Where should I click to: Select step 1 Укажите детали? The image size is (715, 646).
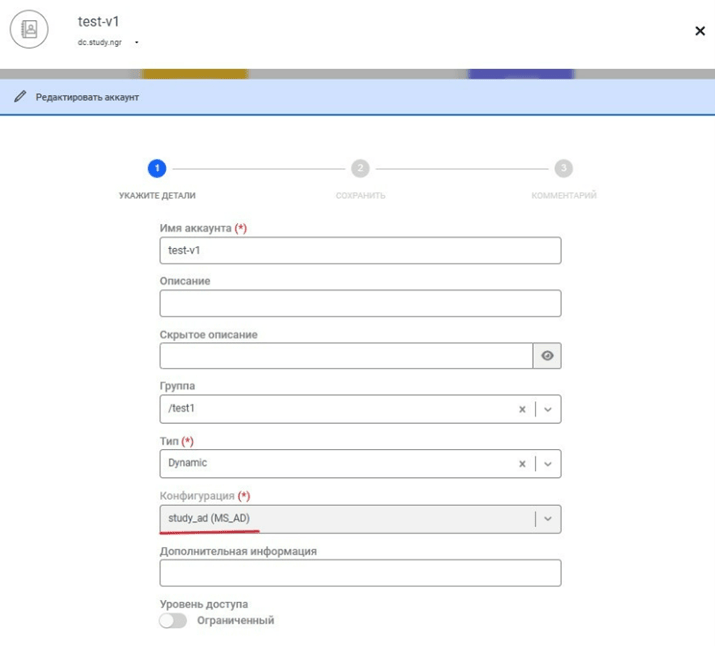(x=157, y=168)
